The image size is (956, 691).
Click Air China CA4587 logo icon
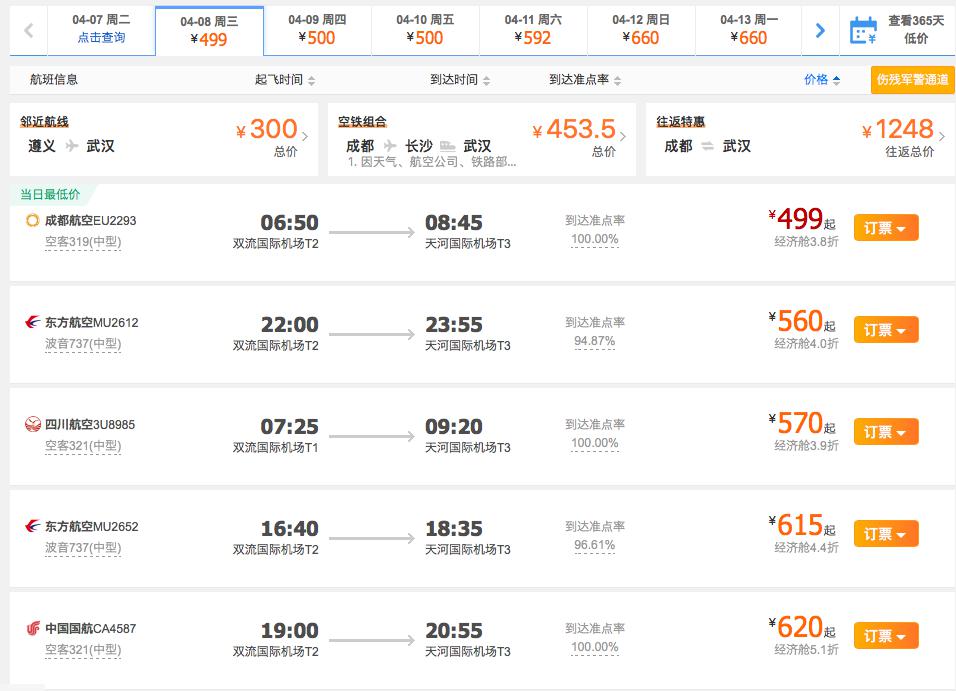point(32,628)
